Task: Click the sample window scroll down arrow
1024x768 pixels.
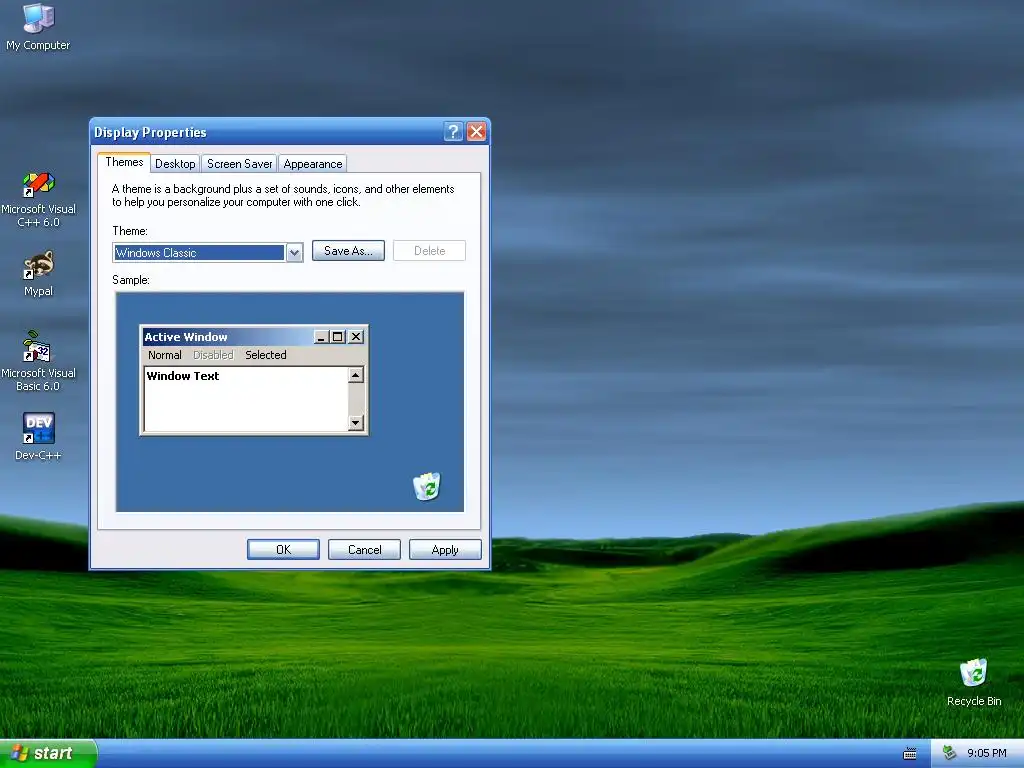Action: pyautogui.click(x=356, y=423)
